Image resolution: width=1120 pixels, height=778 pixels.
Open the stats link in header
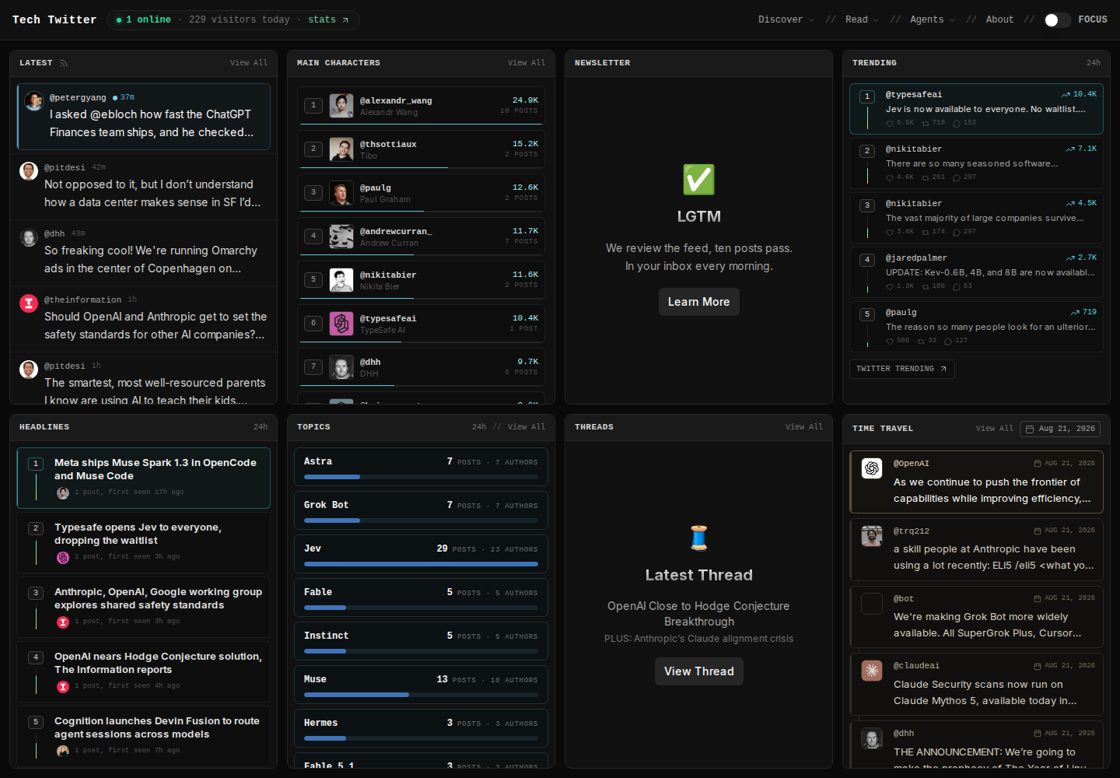[x=328, y=20]
